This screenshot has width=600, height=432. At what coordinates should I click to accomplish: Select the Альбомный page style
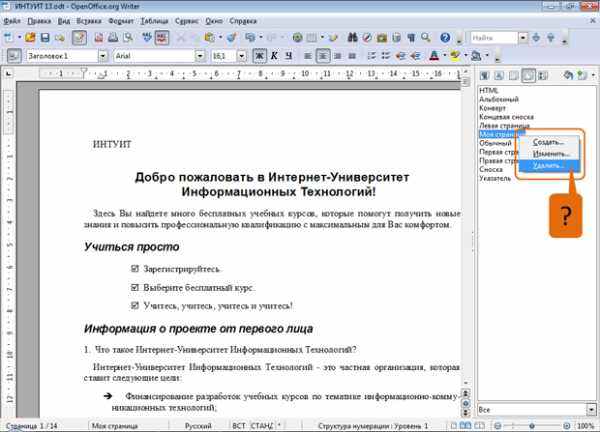click(499, 99)
